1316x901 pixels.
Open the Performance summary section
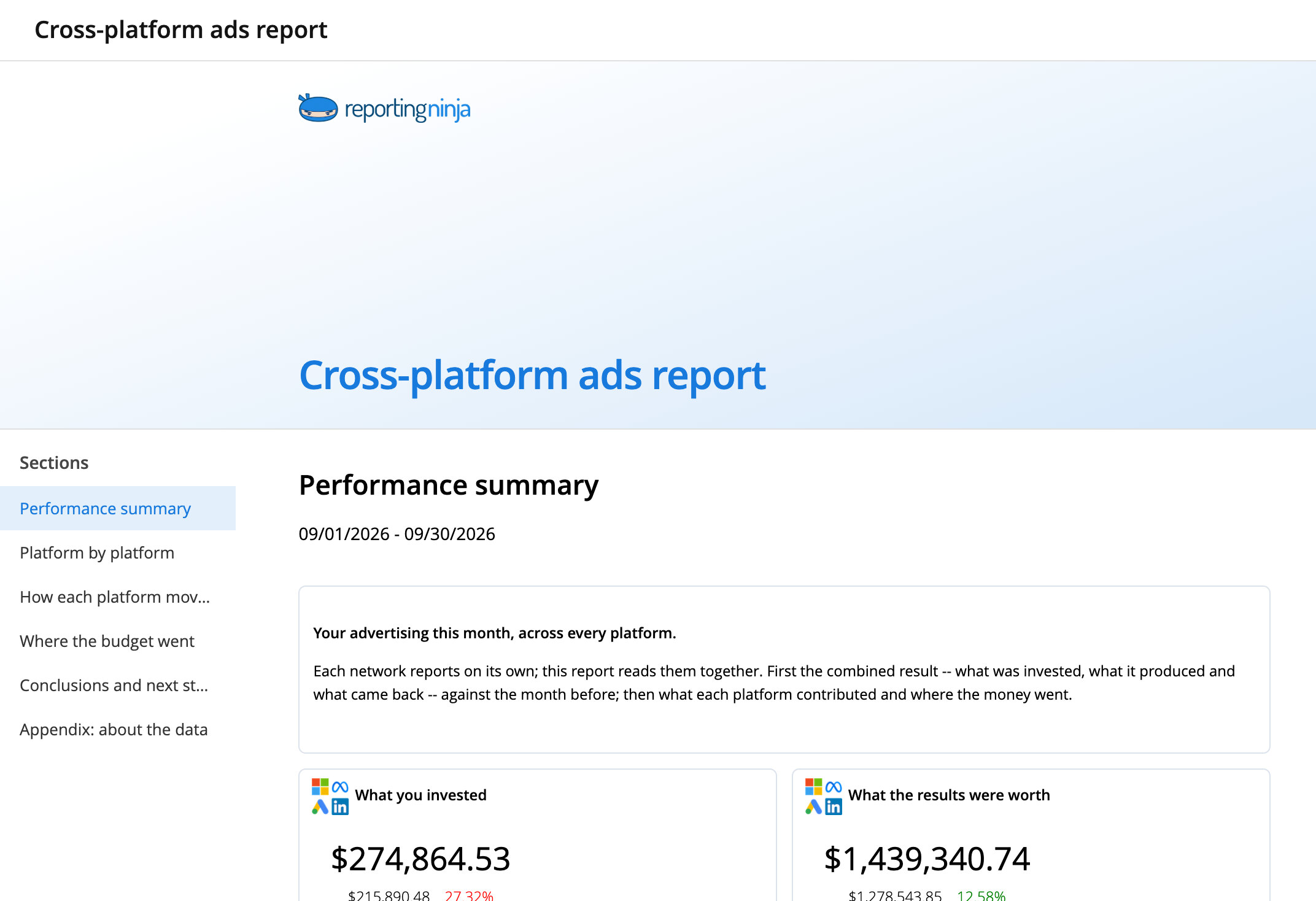click(x=118, y=508)
